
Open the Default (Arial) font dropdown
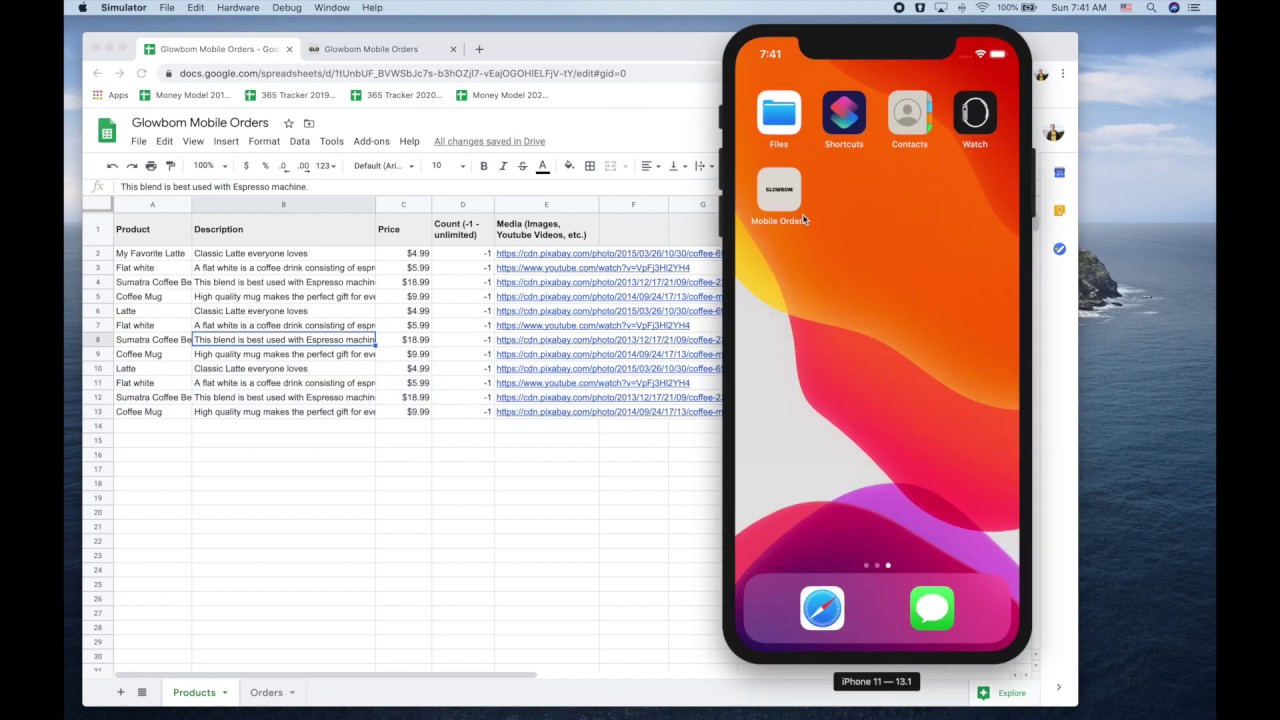pos(384,166)
